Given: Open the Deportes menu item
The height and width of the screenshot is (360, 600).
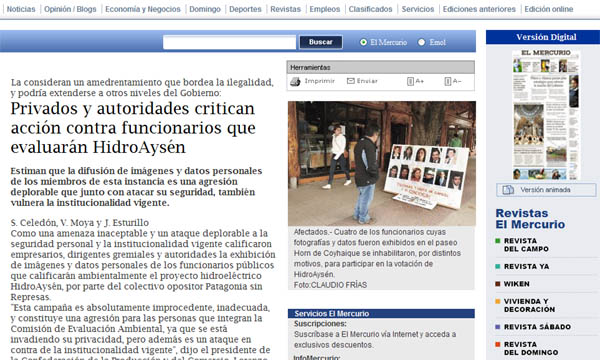Looking at the screenshot, I should (x=245, y=9).
